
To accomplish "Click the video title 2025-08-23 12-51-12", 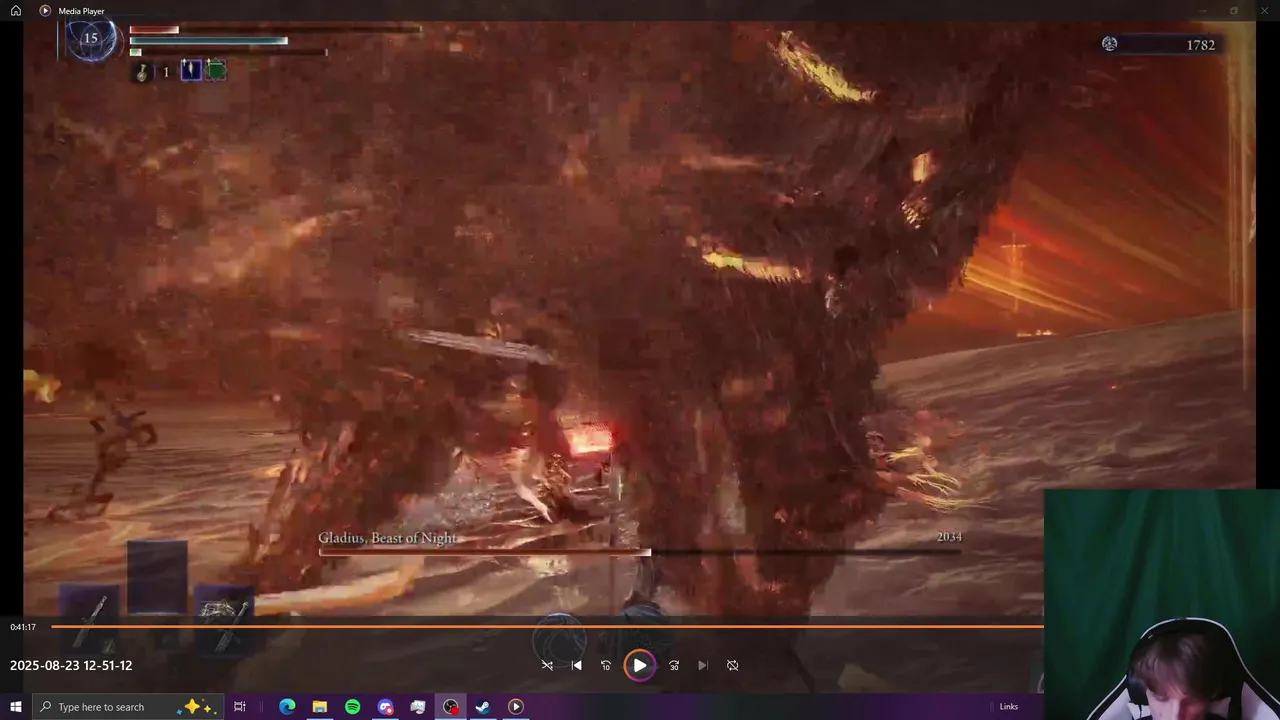I will pyautogui.click(x=71, y=665).
